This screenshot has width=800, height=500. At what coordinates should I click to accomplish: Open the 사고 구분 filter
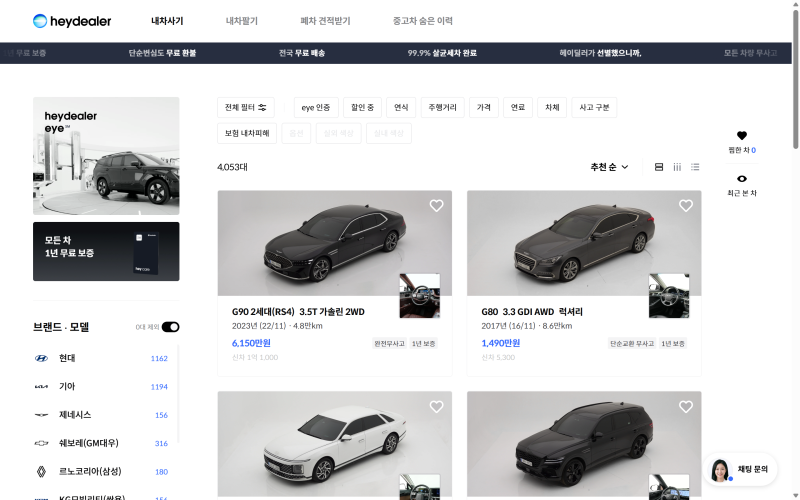tap(594, 107)
